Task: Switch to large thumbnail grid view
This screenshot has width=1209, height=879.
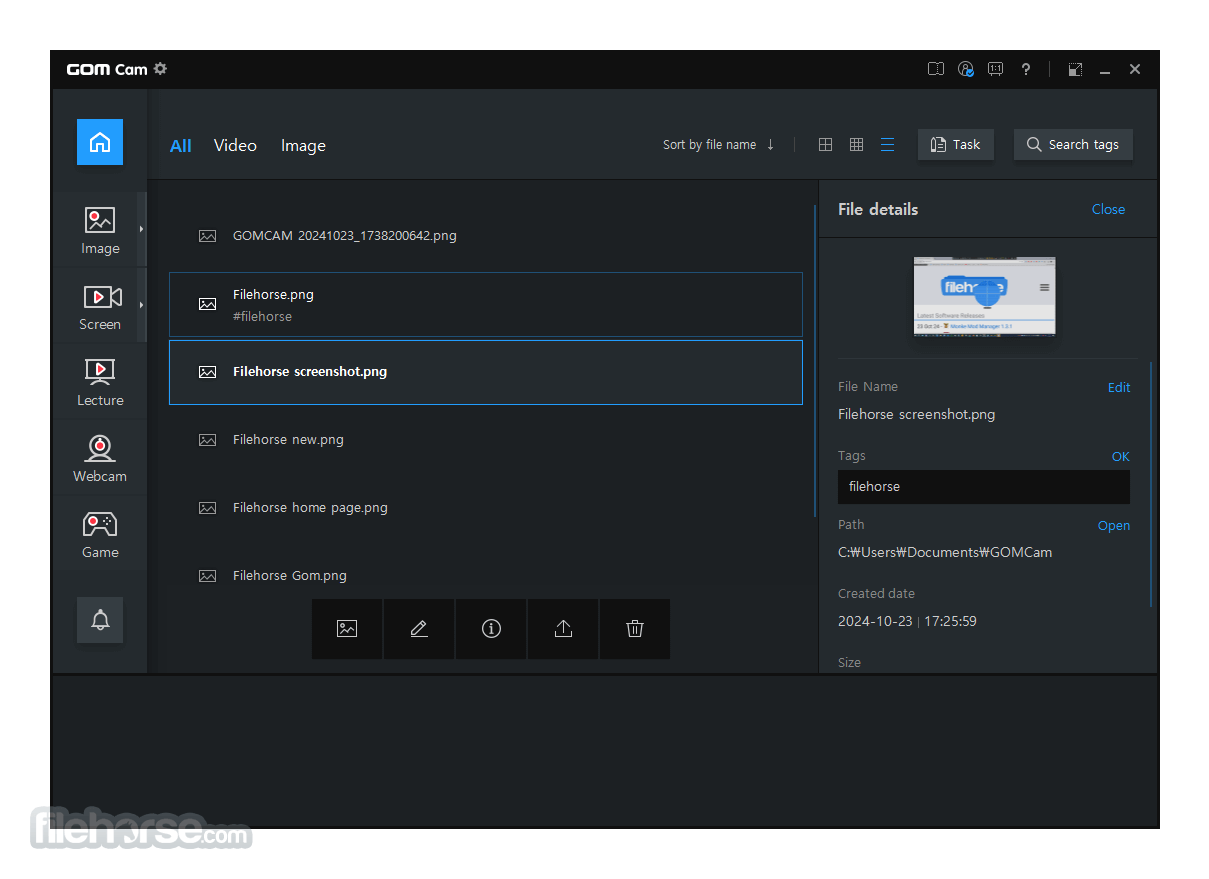Action: pos(825,145)
